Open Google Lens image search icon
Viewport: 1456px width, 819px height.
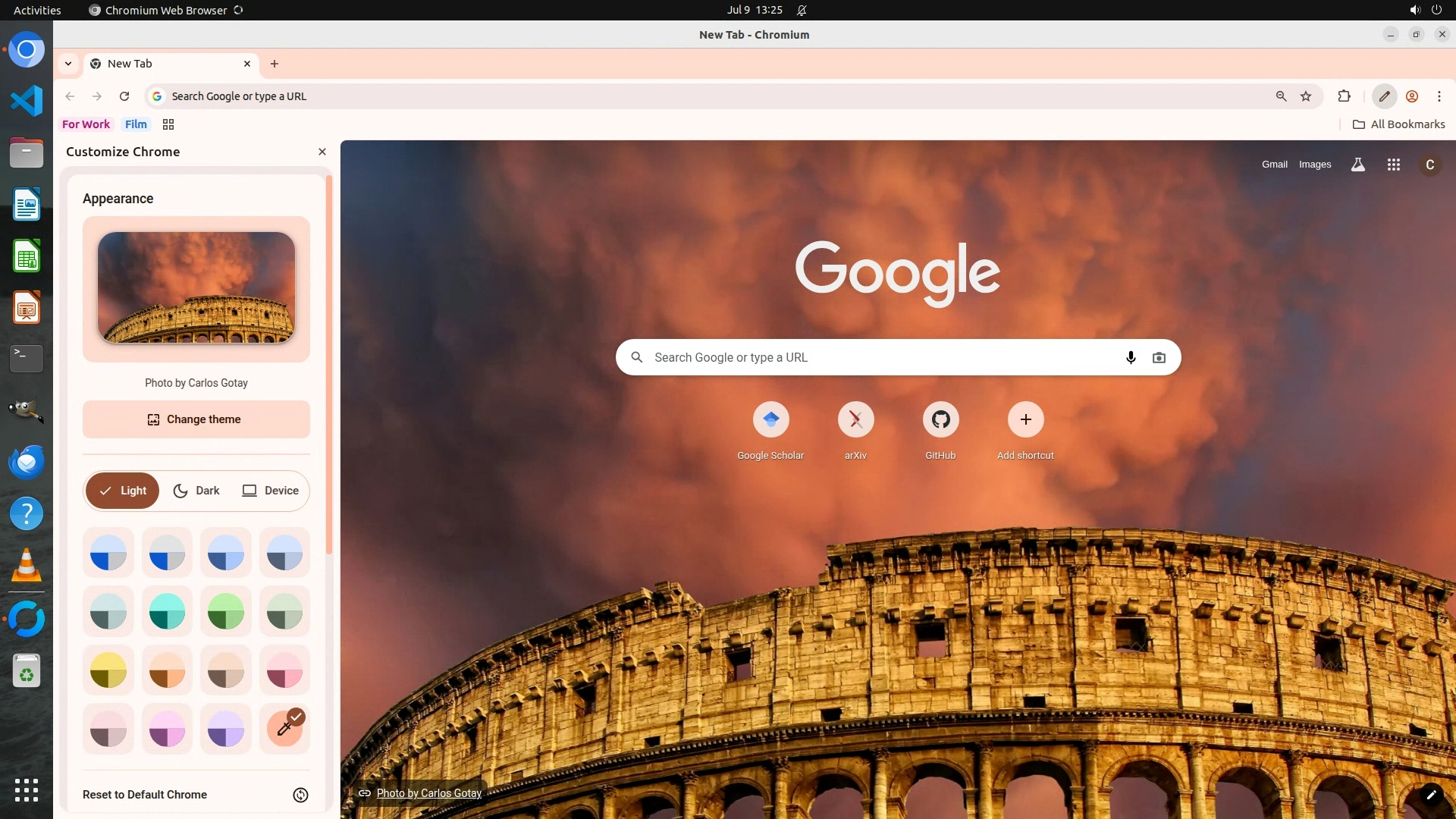tap(1159, 357)
